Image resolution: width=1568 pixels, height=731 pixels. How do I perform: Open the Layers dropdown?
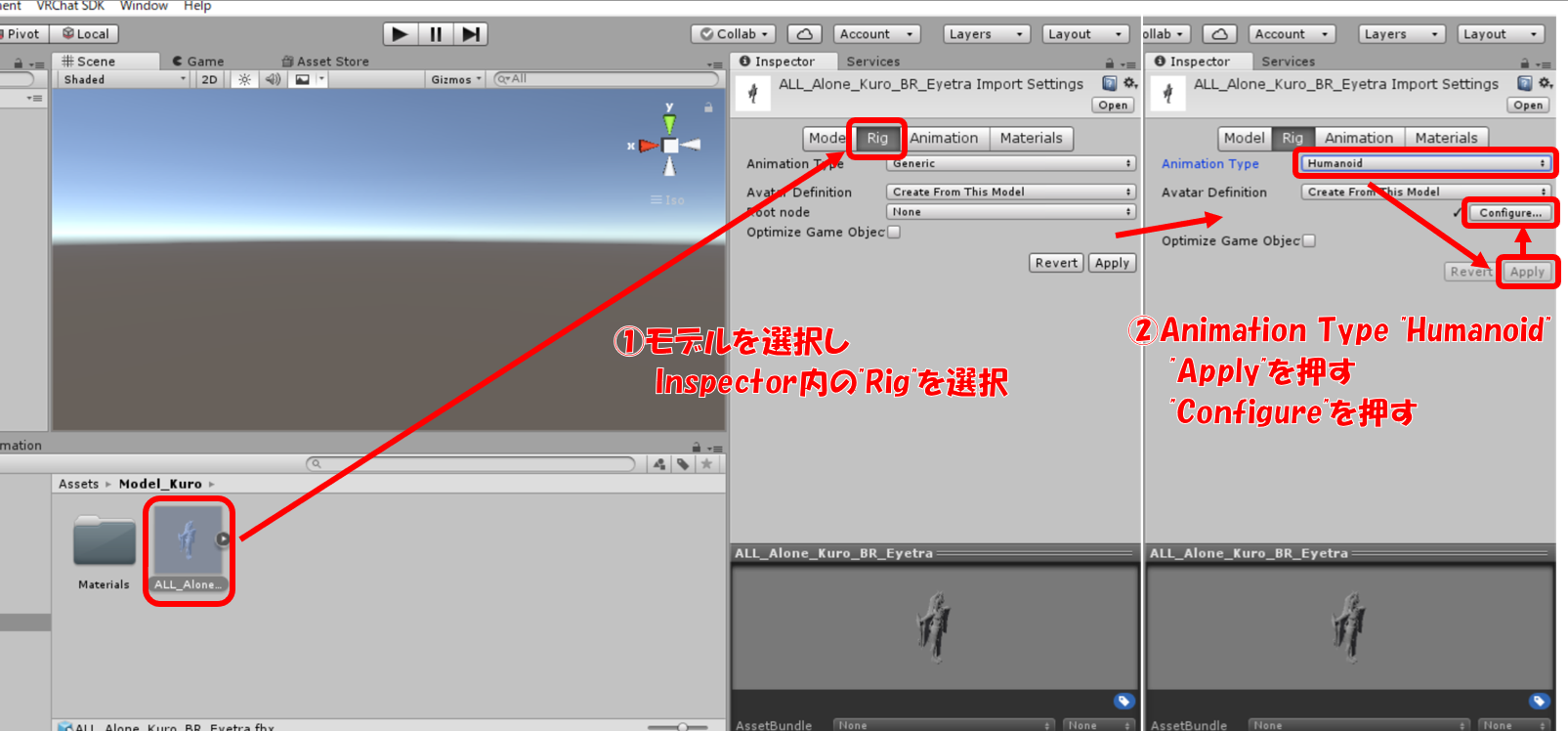[x=987, y=34]
